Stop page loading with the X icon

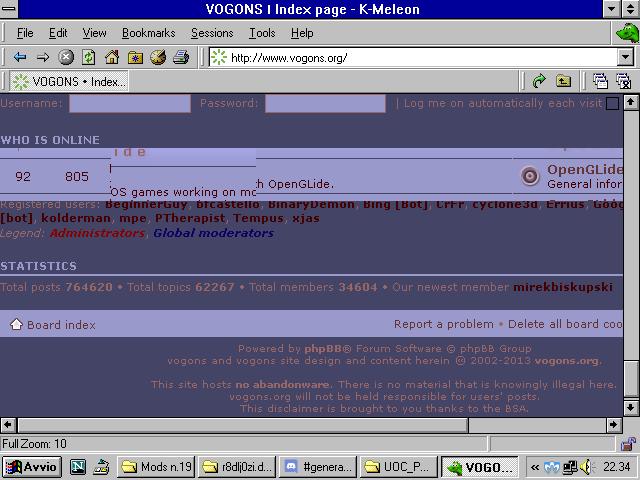[x=65, y=57]
